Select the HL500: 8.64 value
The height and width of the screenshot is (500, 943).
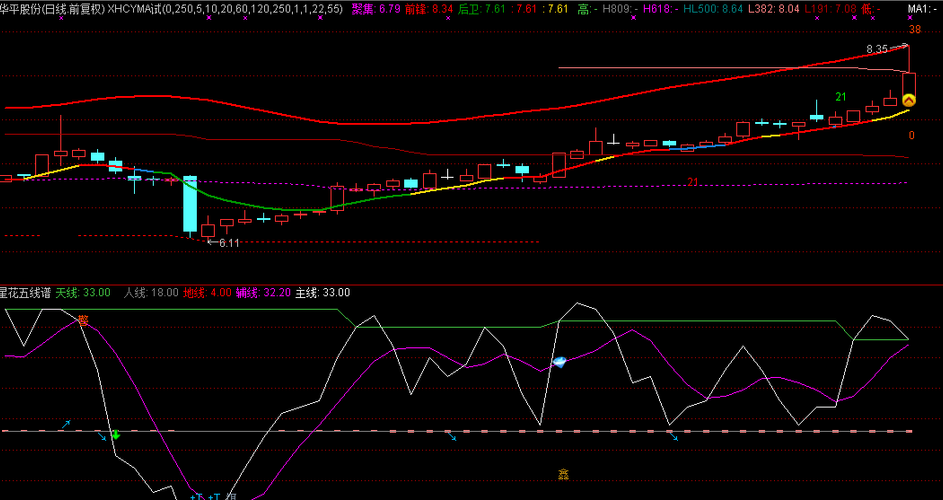click(713, 8)
